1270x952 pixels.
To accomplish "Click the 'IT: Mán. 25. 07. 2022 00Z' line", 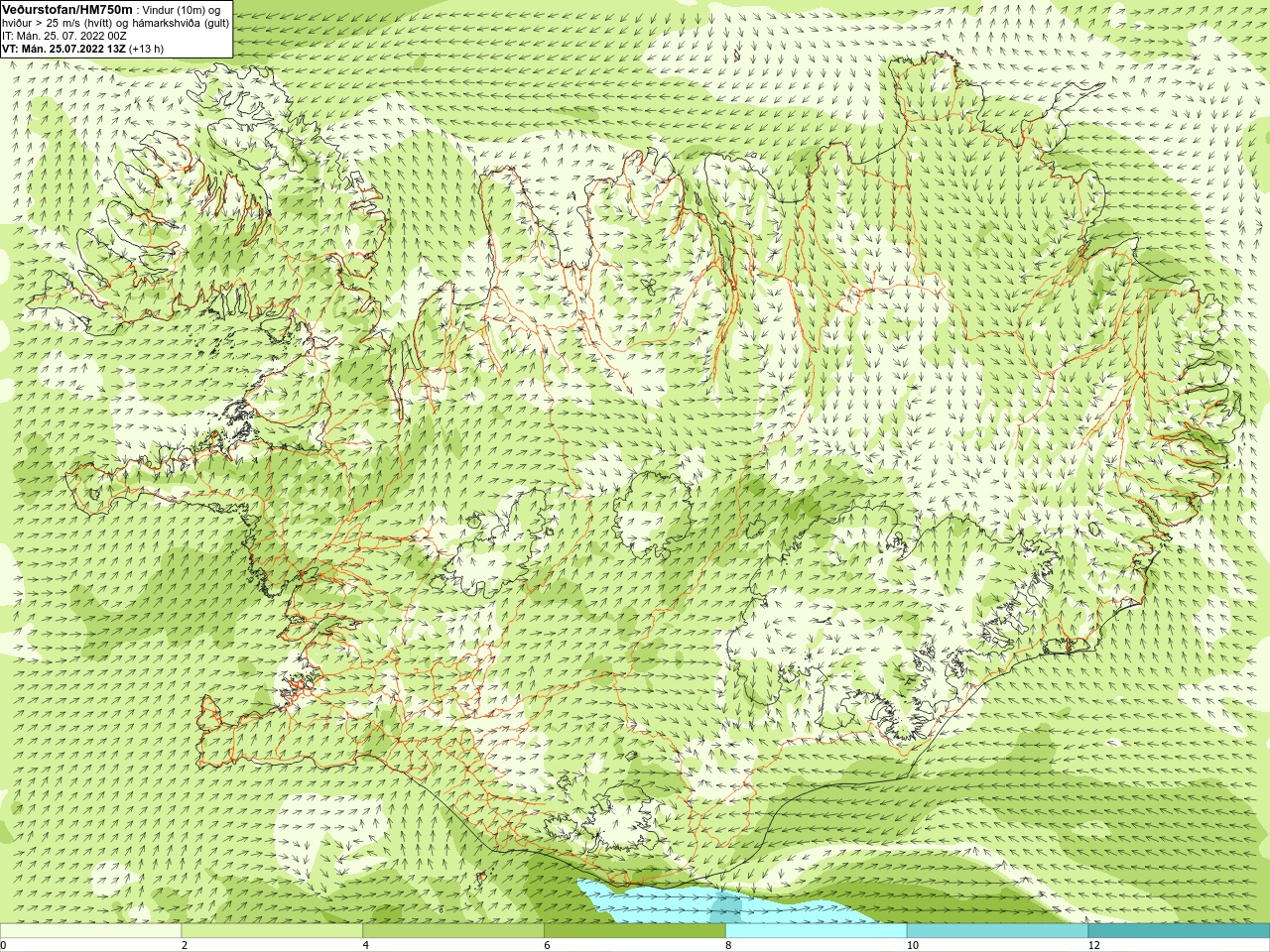I will 64,36.
